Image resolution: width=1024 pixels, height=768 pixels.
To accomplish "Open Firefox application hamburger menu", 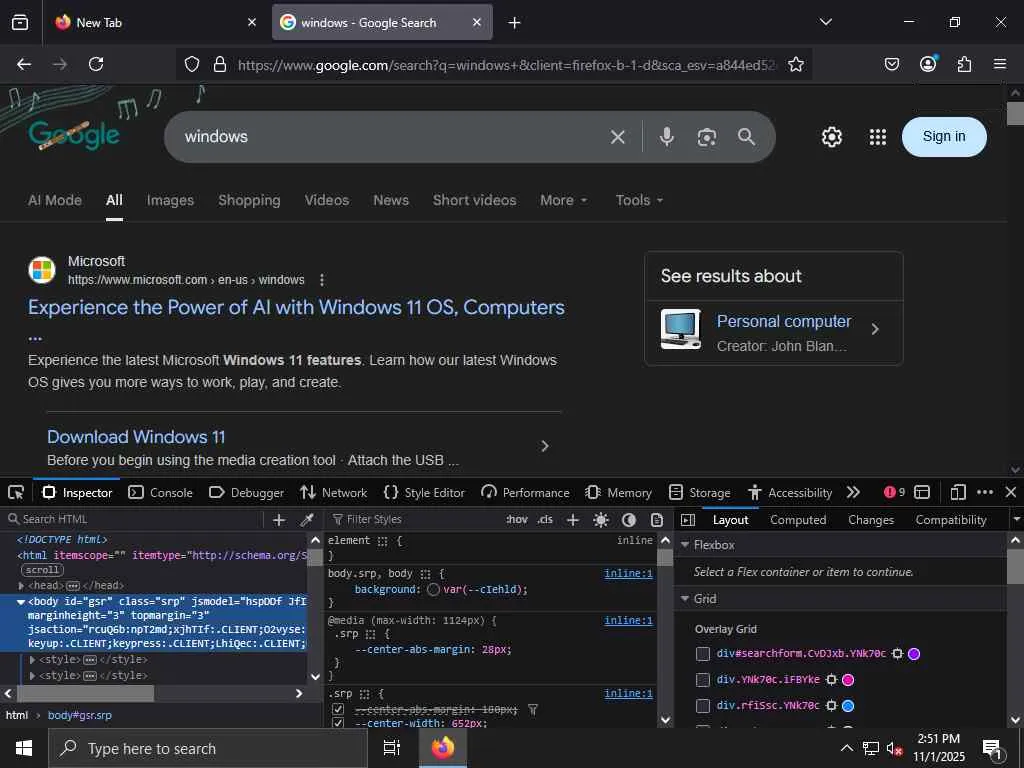I will click(1000, 64).
